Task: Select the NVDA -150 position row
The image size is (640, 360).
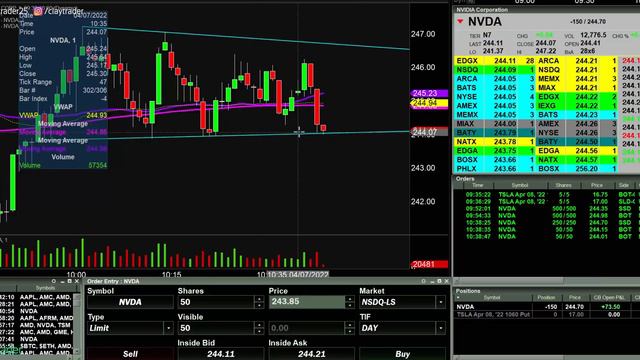Action: pyautogui.click(x=547, y=307)
